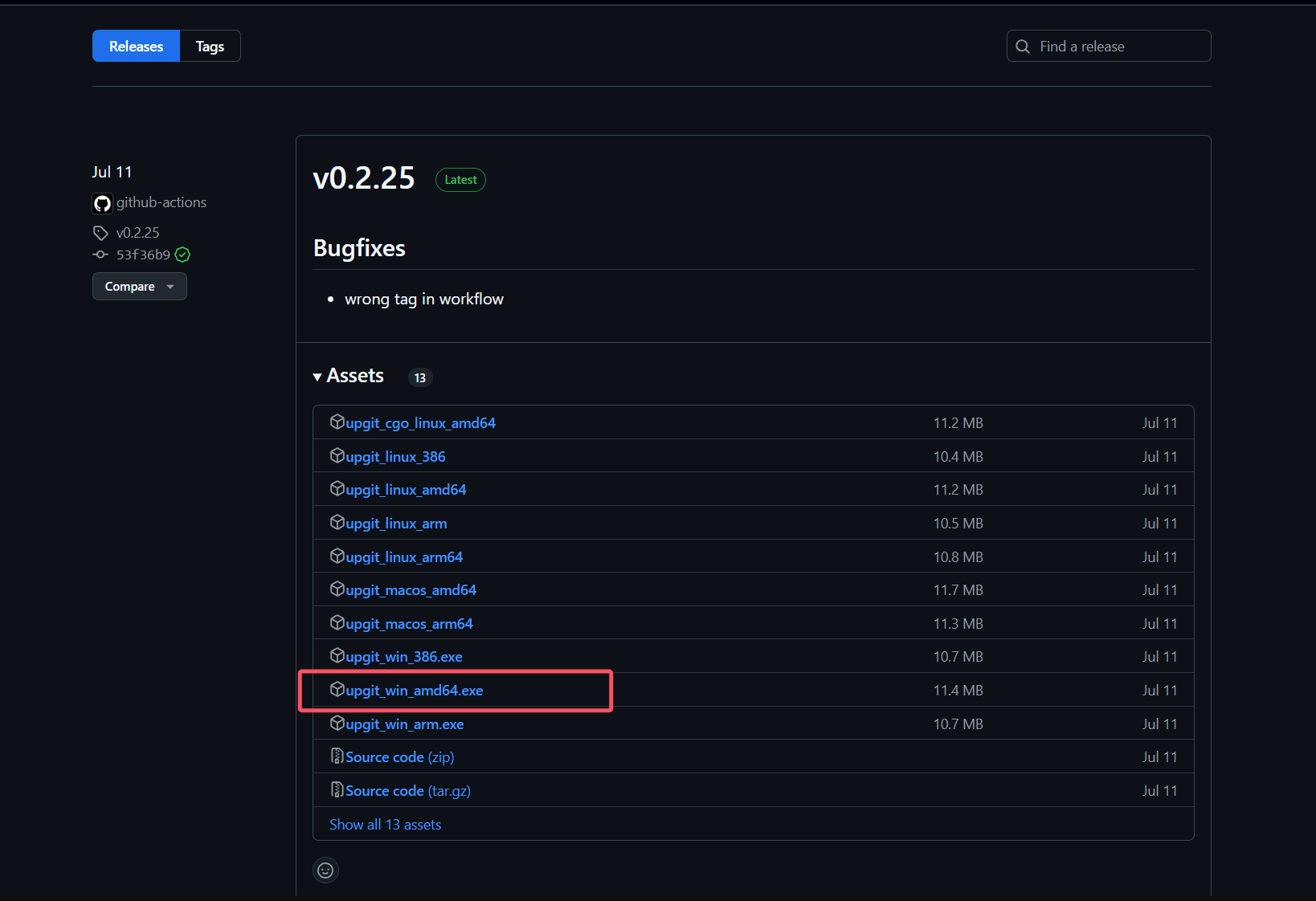This screenshot has height=901, width=1316.
Task: Click the 10.8 MB size of upgit_linux_arm64
Action: [x=958, y=557]
